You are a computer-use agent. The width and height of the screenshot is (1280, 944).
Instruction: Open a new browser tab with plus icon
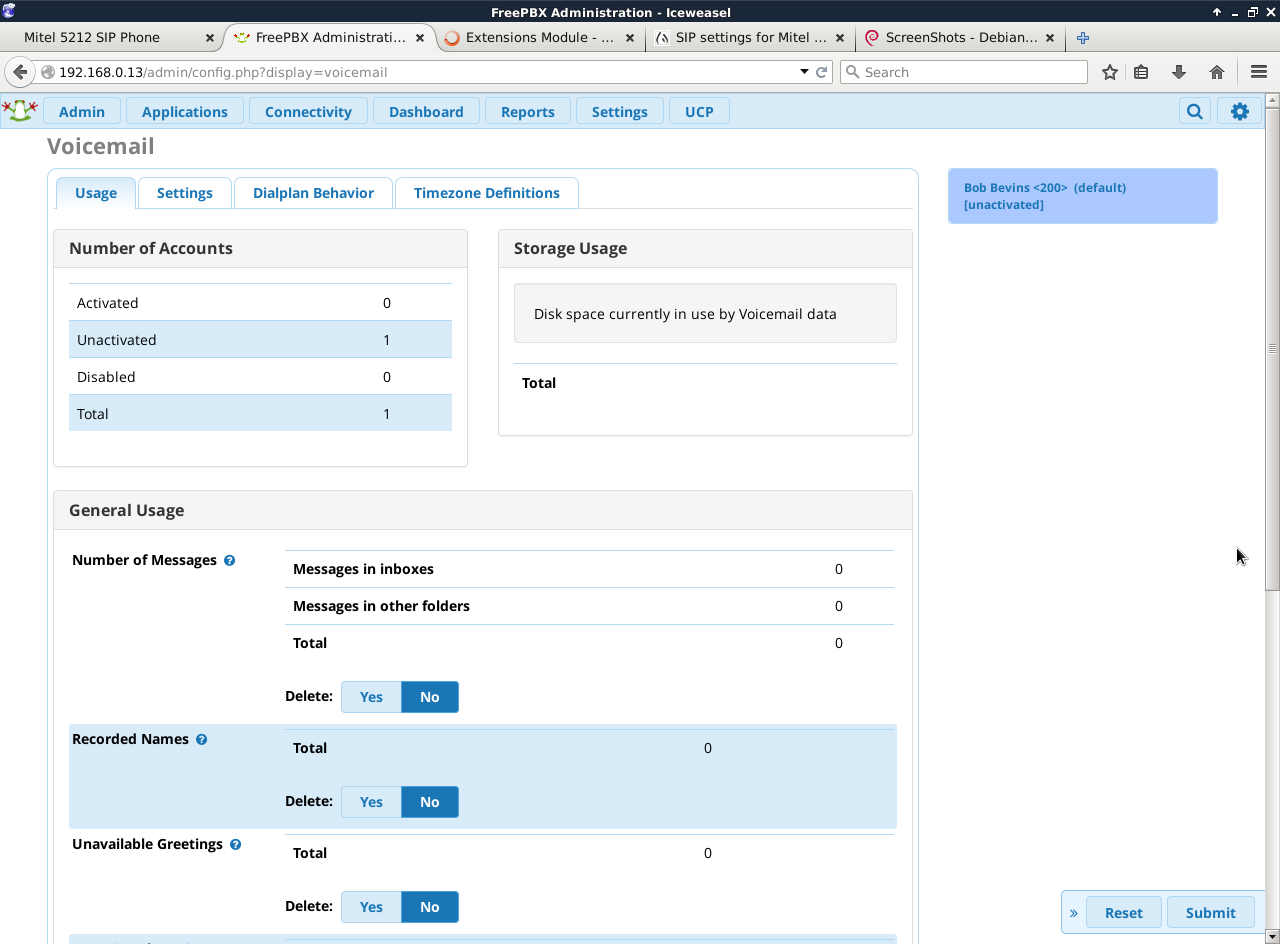[x=1083, y=37]
